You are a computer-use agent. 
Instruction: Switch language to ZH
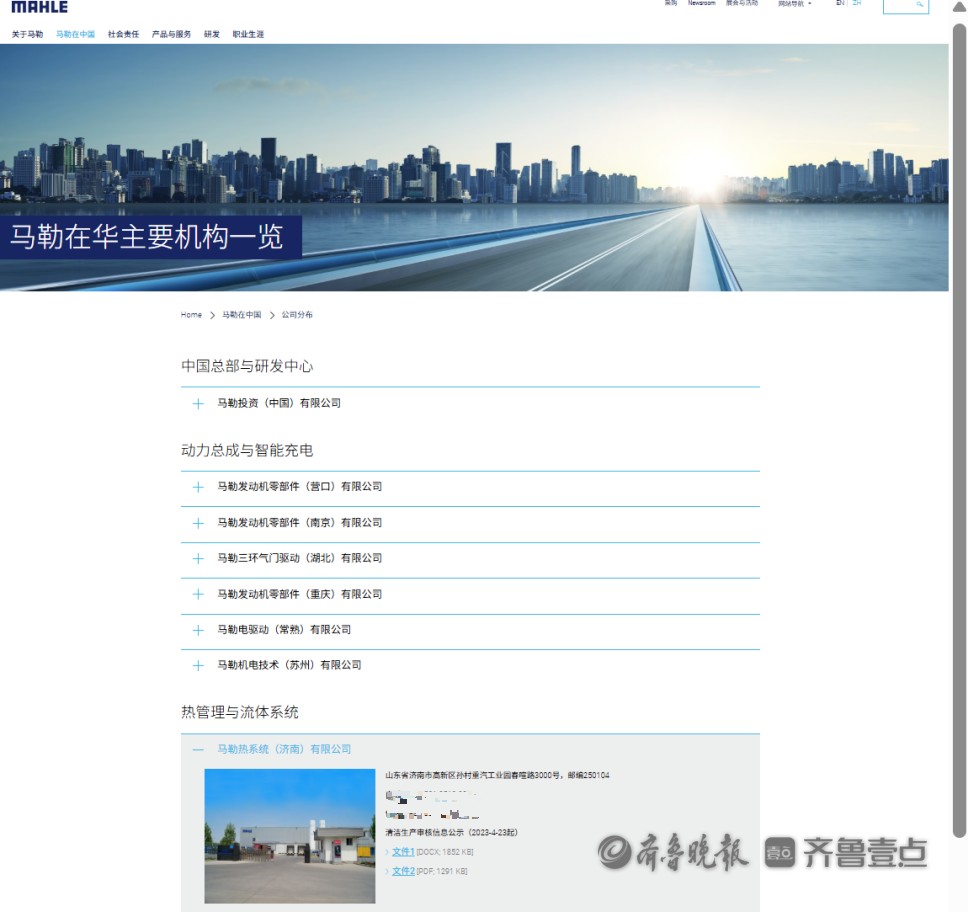[x=857, y=3]
